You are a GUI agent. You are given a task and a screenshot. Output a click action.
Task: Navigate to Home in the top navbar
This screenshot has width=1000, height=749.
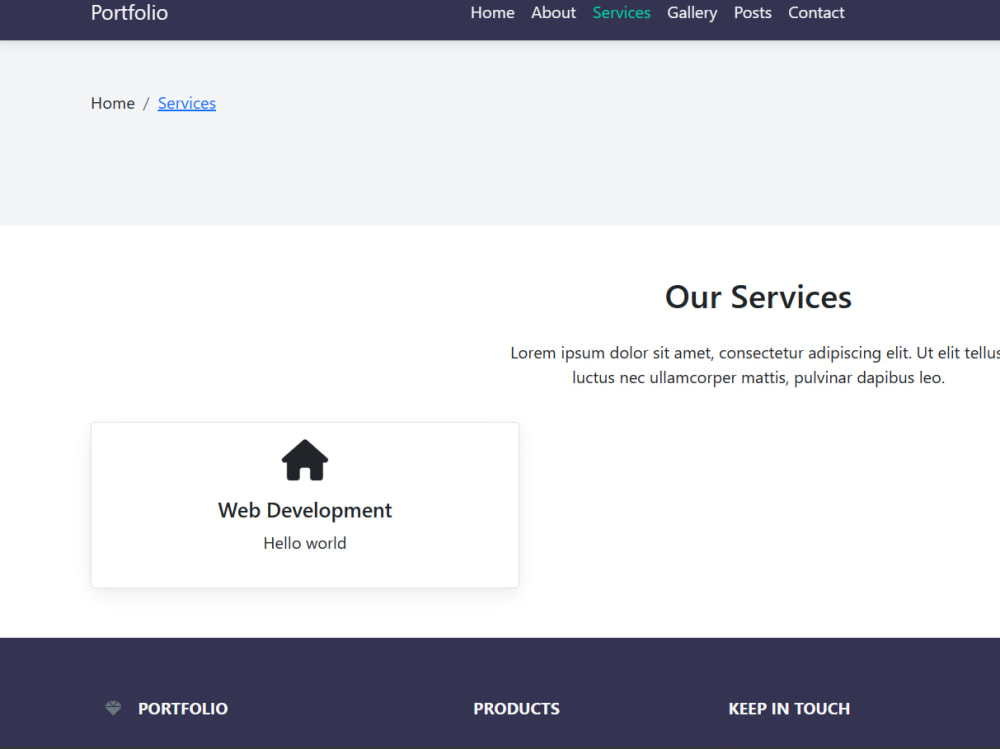pos(492,13)
